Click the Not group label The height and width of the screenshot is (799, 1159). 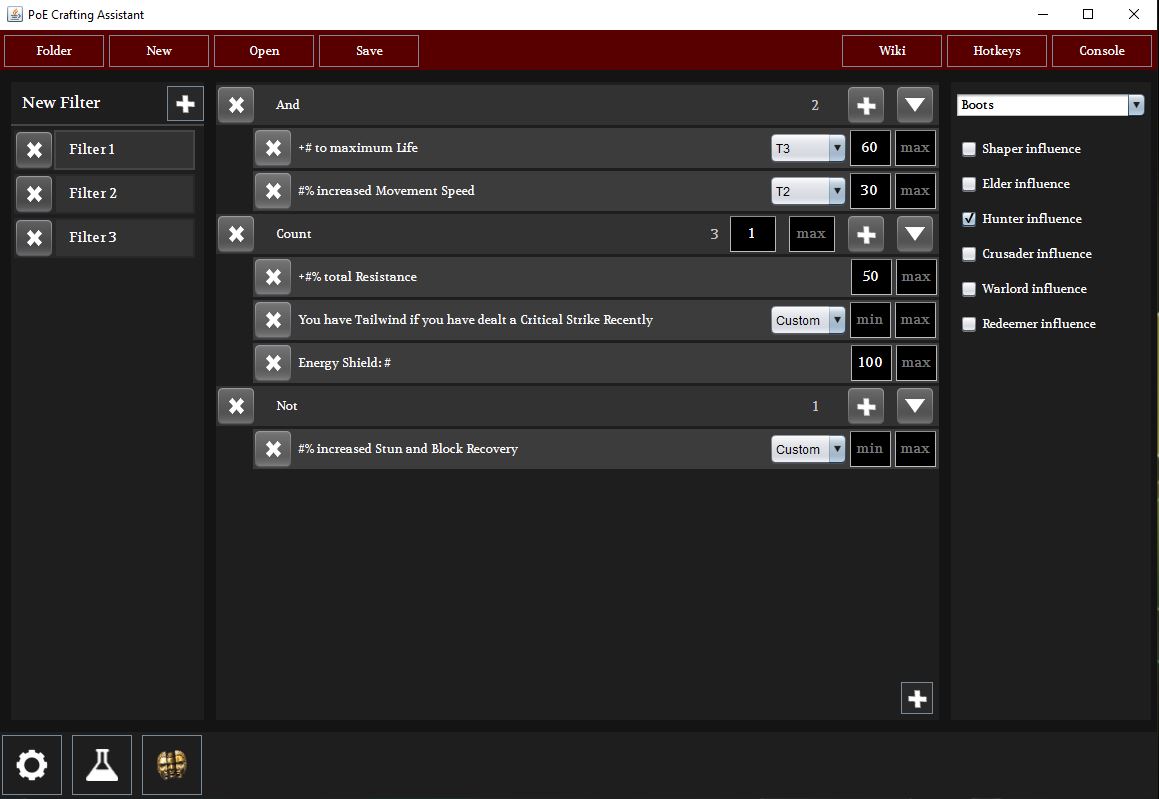pos(287,406)
